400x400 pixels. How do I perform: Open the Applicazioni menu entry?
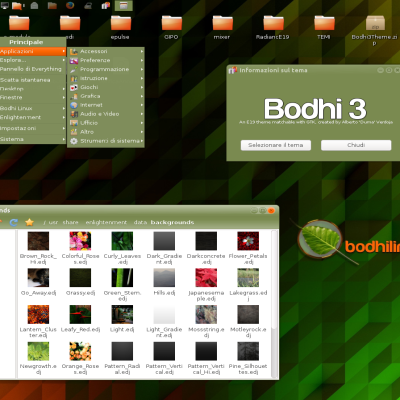[33, 51]
